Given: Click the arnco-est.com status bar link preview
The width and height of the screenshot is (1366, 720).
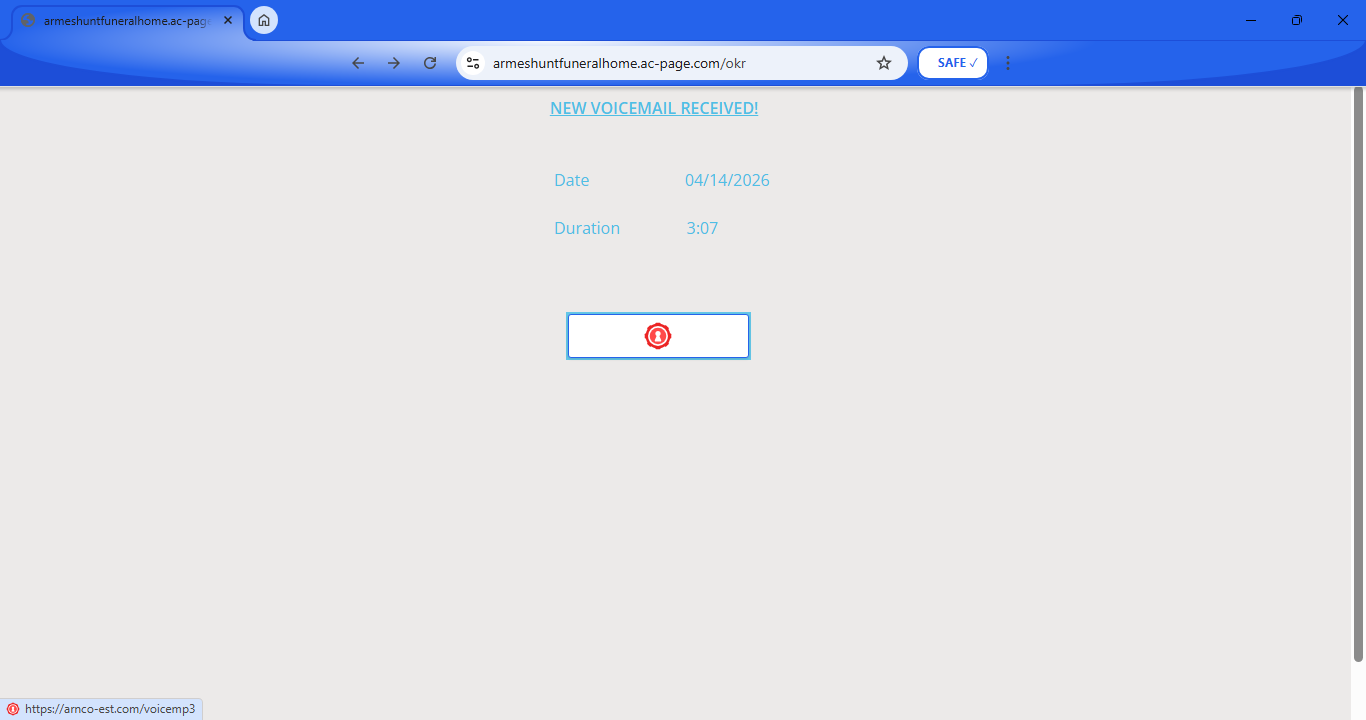Looking at the screenshot, I should coord(102,709).
